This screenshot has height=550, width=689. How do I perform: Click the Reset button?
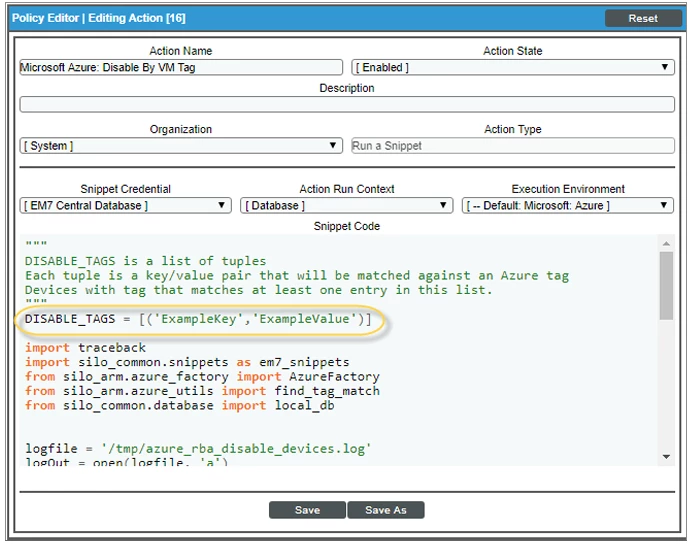643,18
